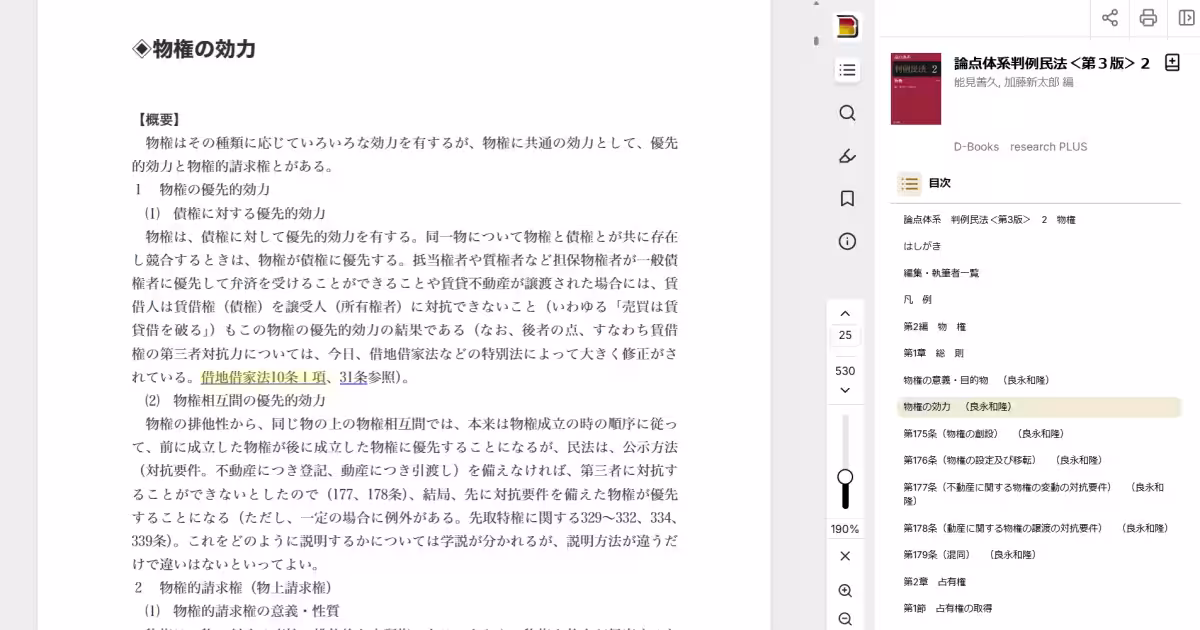Viewport: 1200px width, 630px height.
Task: Open the table of contents list icon
Action: click(846, 70)
